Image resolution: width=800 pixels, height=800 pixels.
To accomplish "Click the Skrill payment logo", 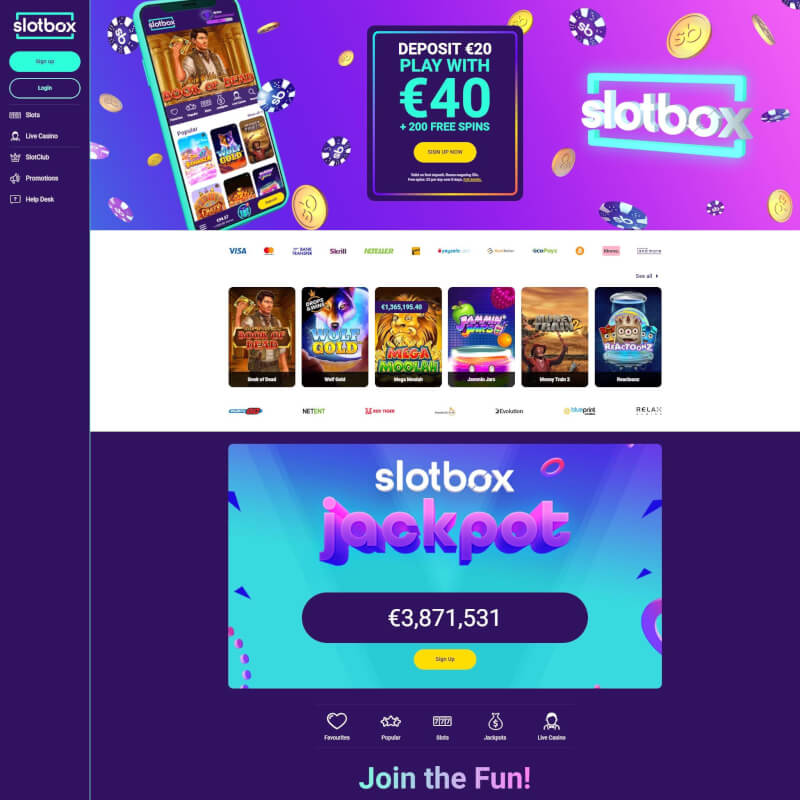I will point(338,251).
